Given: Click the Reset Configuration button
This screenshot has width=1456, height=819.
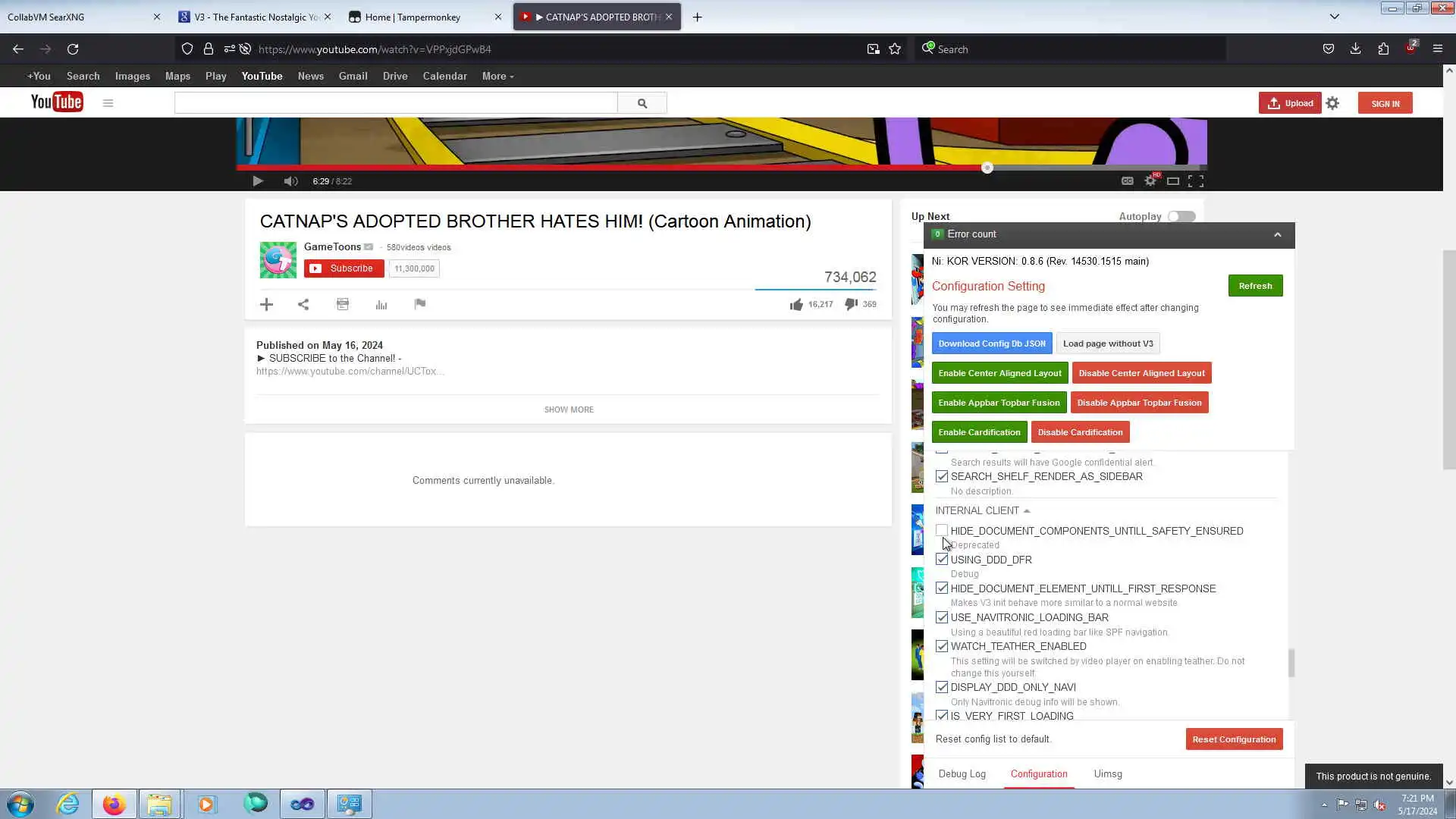Looking at the screenshot, I should click(x=1234, y=739).
